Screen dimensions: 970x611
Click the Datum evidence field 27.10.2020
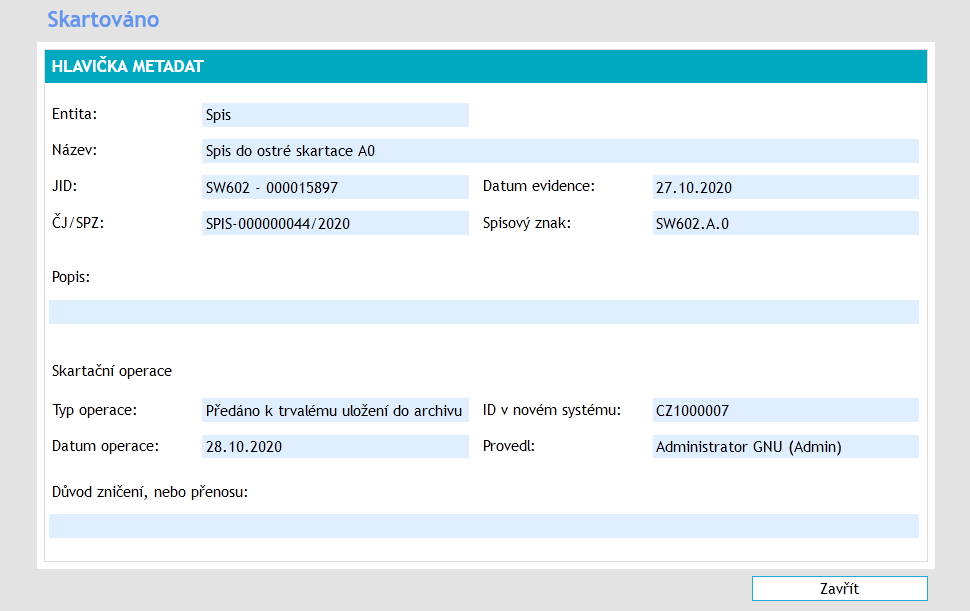(x=784, y=188)
